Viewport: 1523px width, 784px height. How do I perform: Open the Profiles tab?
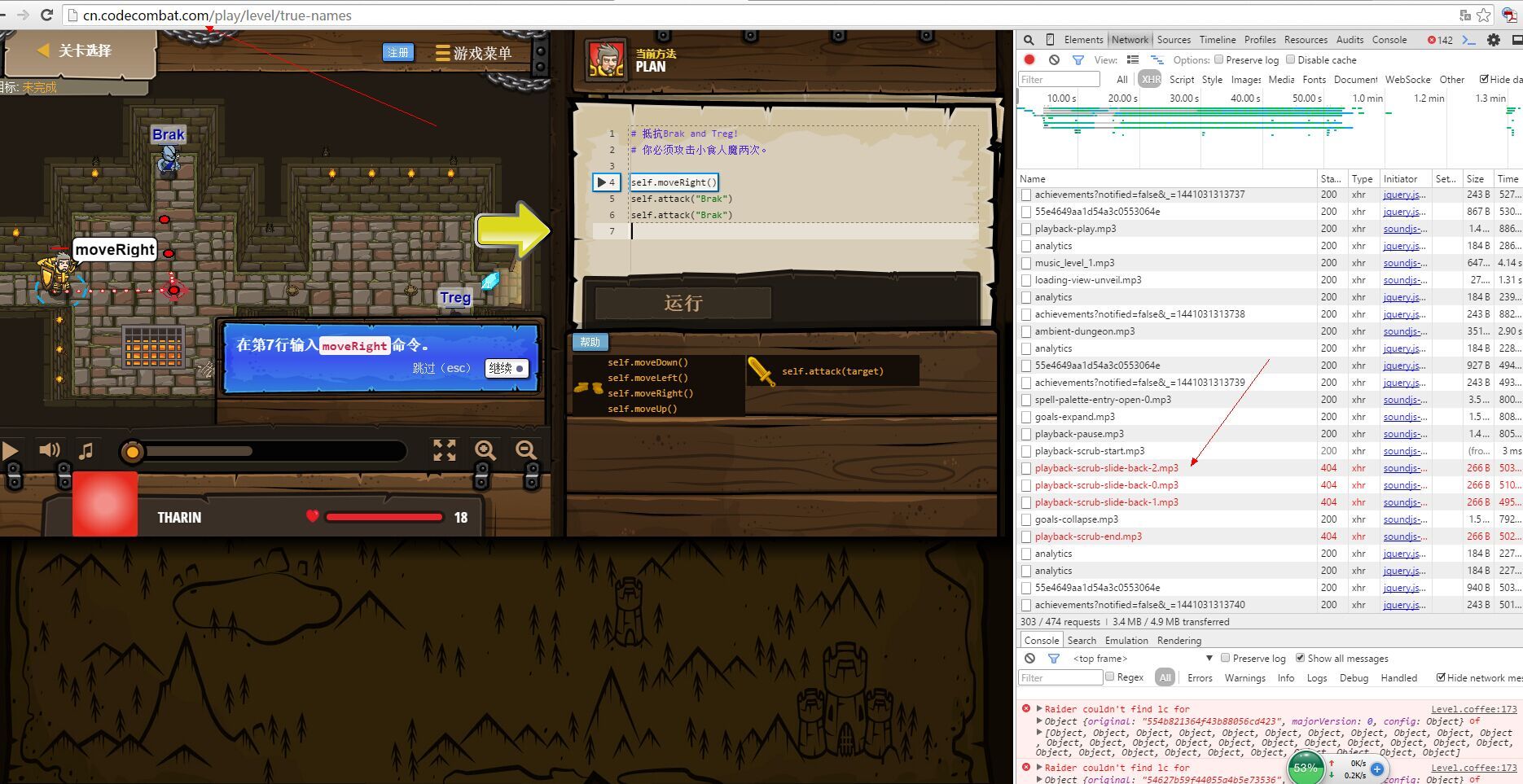pyautogui.click(x=1260, y=40)
